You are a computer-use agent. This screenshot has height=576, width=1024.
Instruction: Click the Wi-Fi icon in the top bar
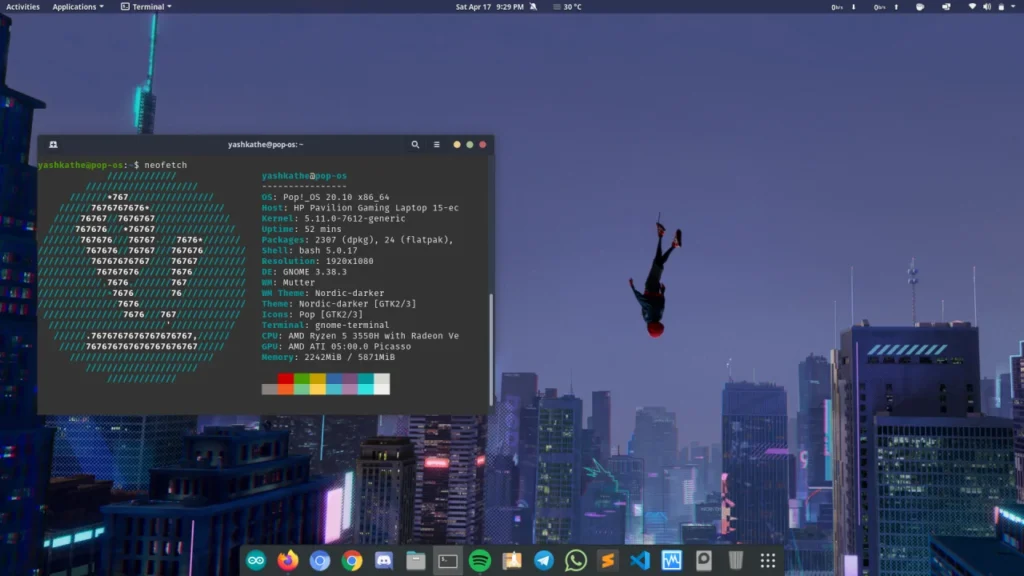click(x=972, y=7)
